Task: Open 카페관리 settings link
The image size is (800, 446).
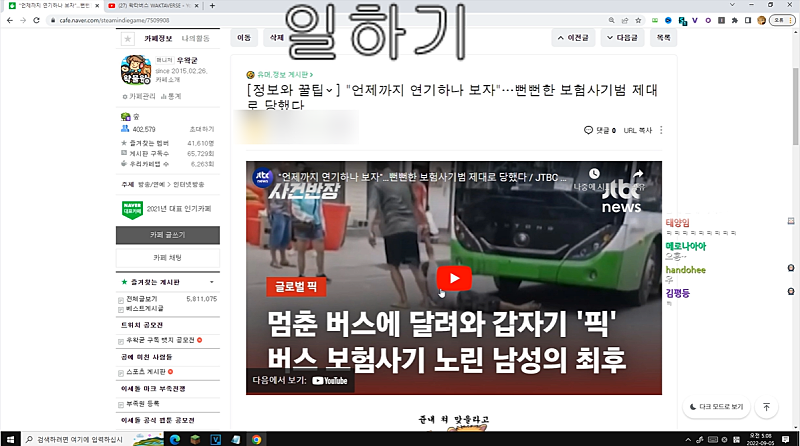Action: pyautogui.click(x=139, y=96)
